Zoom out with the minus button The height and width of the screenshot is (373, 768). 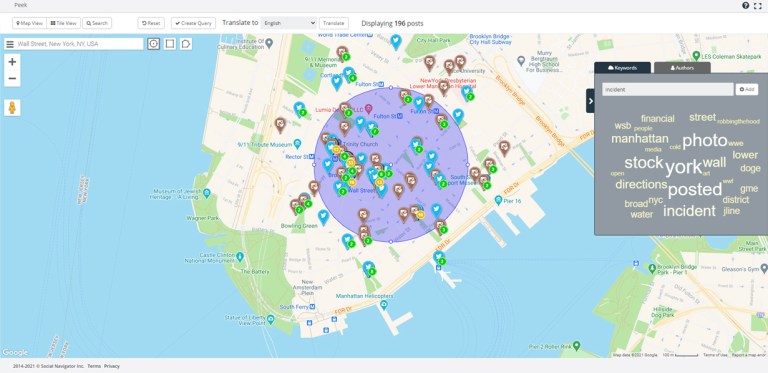[12, 78]
